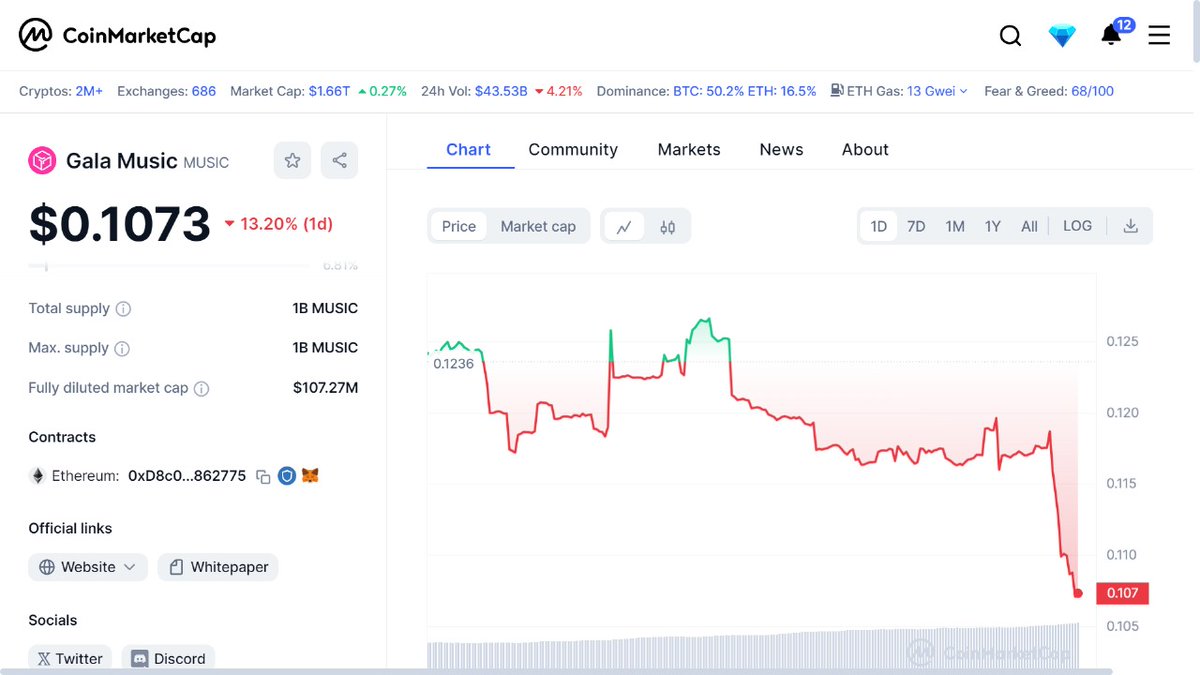Add token to MetaMask fox icon
This screenshot has height=675, width=1200.
(x=311, y=476)
